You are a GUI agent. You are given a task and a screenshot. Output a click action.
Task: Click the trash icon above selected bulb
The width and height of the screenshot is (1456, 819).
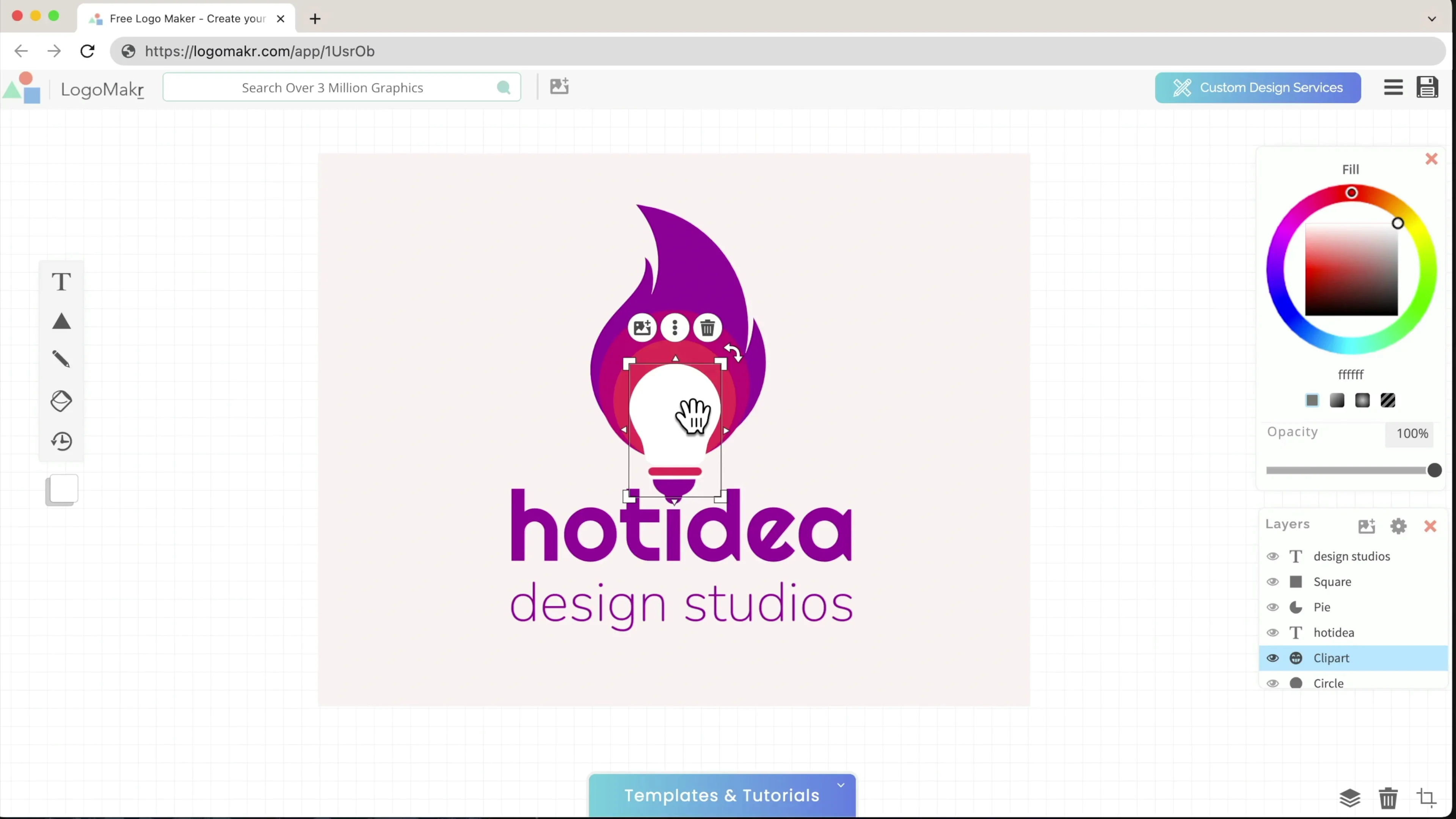click(707, 328)
